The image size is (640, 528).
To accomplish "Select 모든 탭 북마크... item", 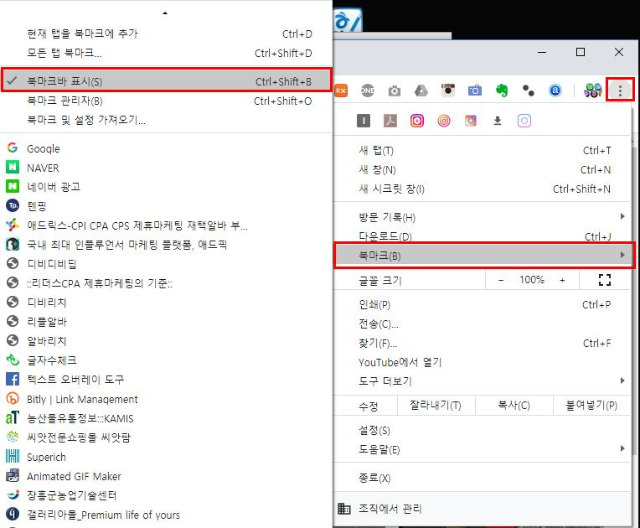I will tap(167, 53).
